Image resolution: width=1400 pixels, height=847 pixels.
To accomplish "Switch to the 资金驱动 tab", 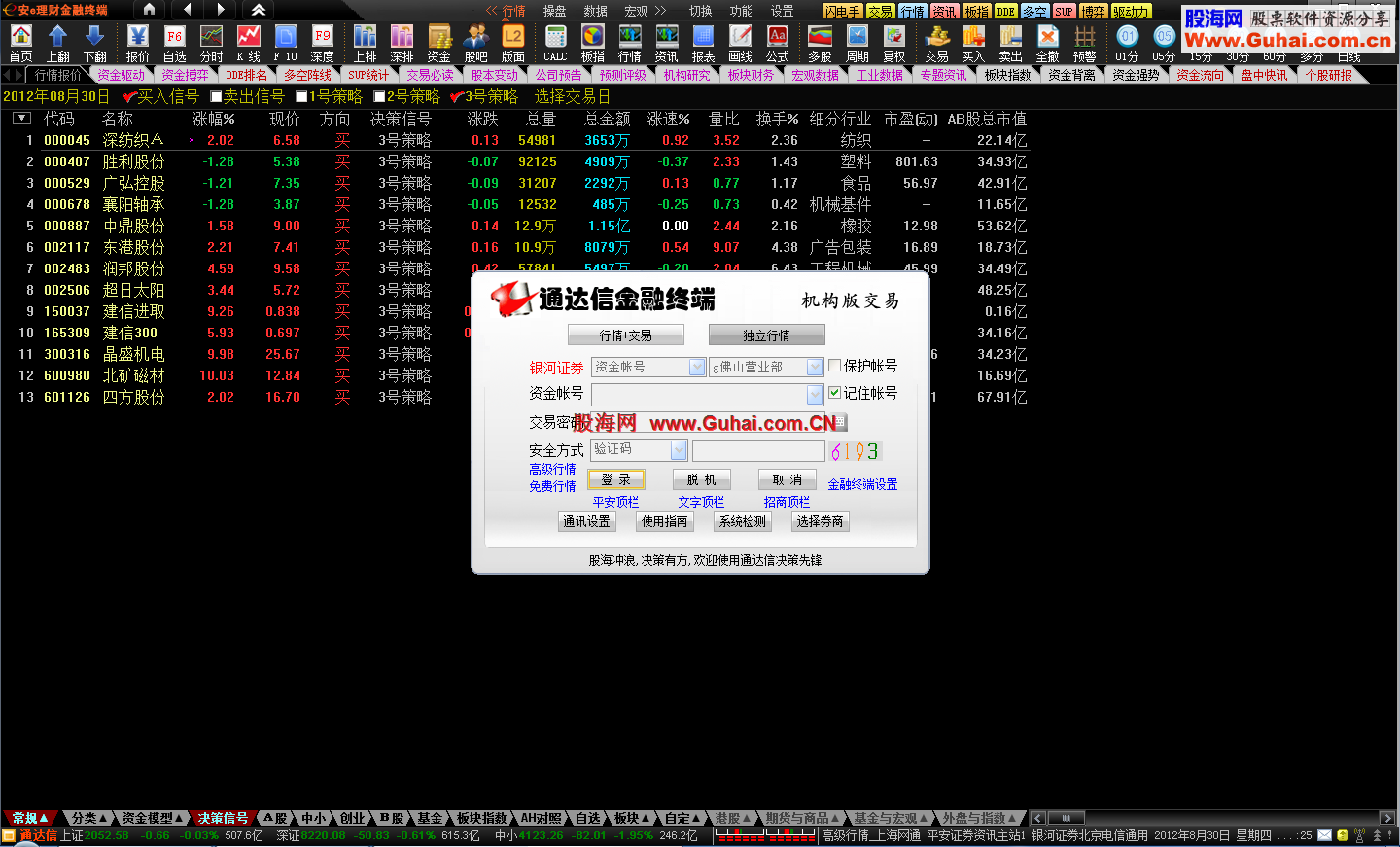I will point(121,75).
